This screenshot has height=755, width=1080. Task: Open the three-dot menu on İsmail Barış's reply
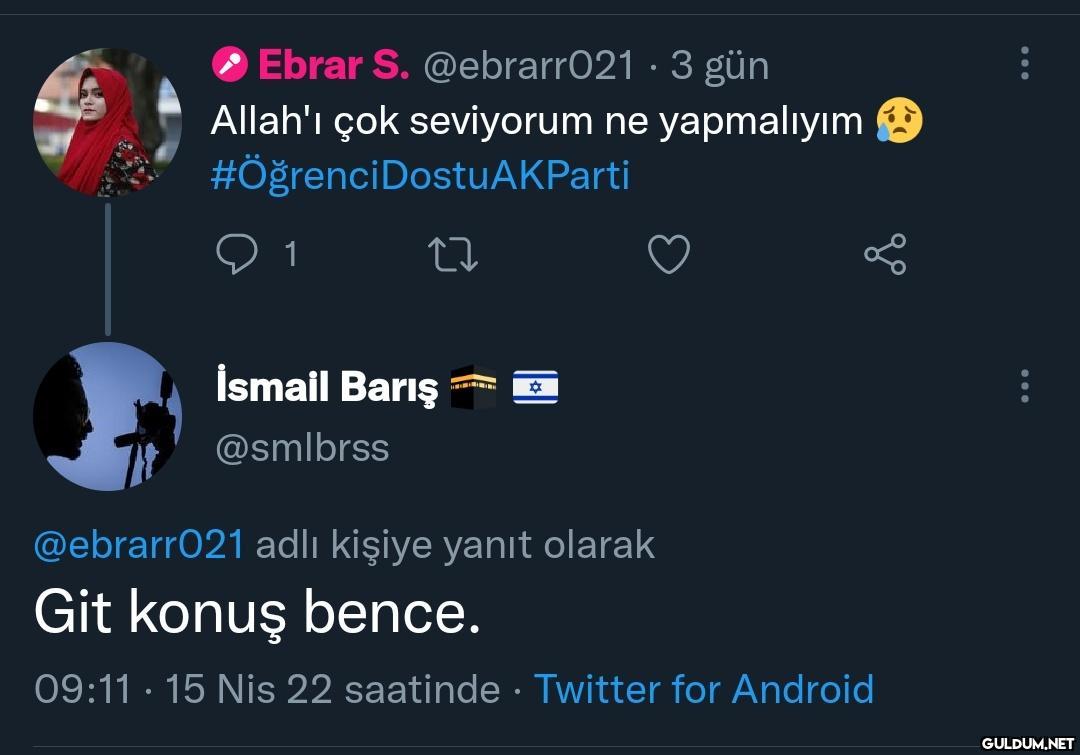click(x=1024, y=386)
